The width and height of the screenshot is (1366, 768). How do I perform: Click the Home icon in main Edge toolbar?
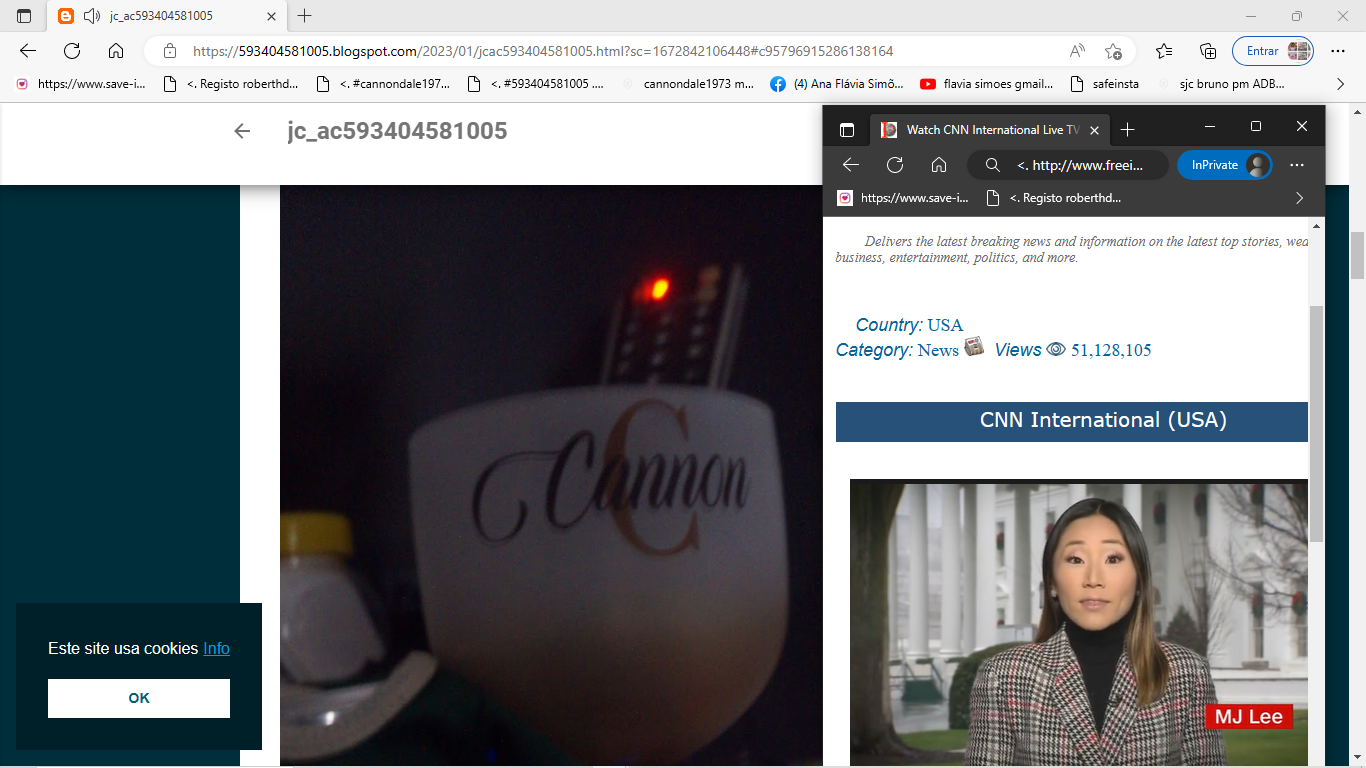(x=116, y=51)
